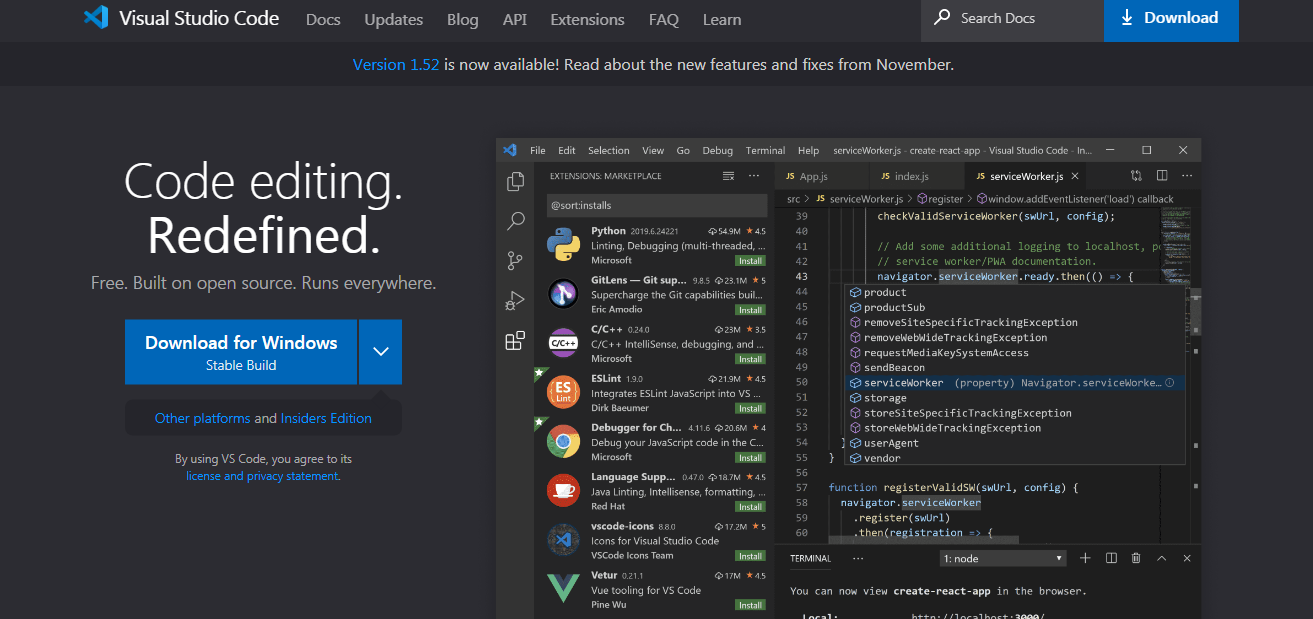Screen dimensions: 1313x619
Task: Install the Python extension
Action: pyautogui.click(x=750, y=261)
